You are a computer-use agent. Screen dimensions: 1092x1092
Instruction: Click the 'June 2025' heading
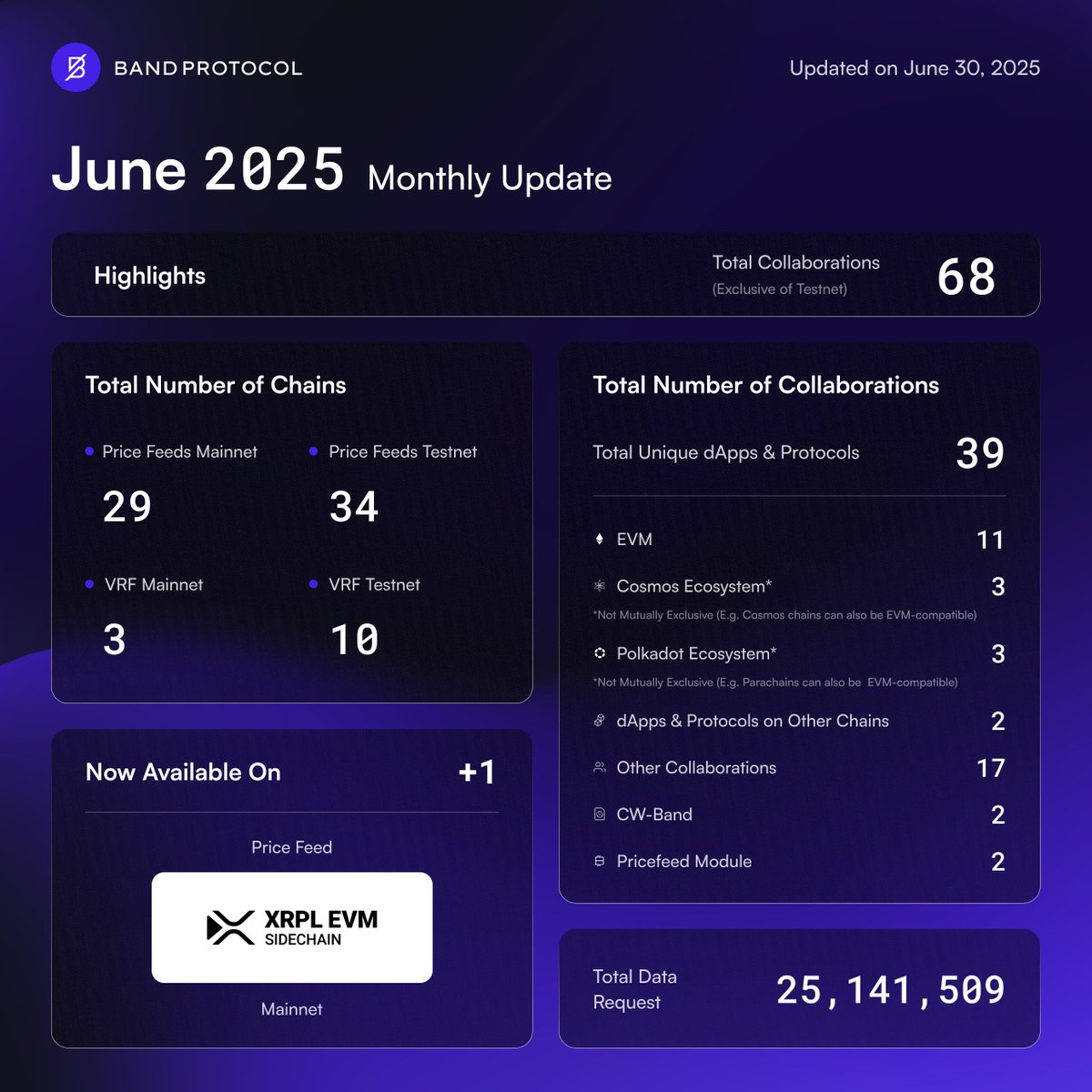(198, 169)
